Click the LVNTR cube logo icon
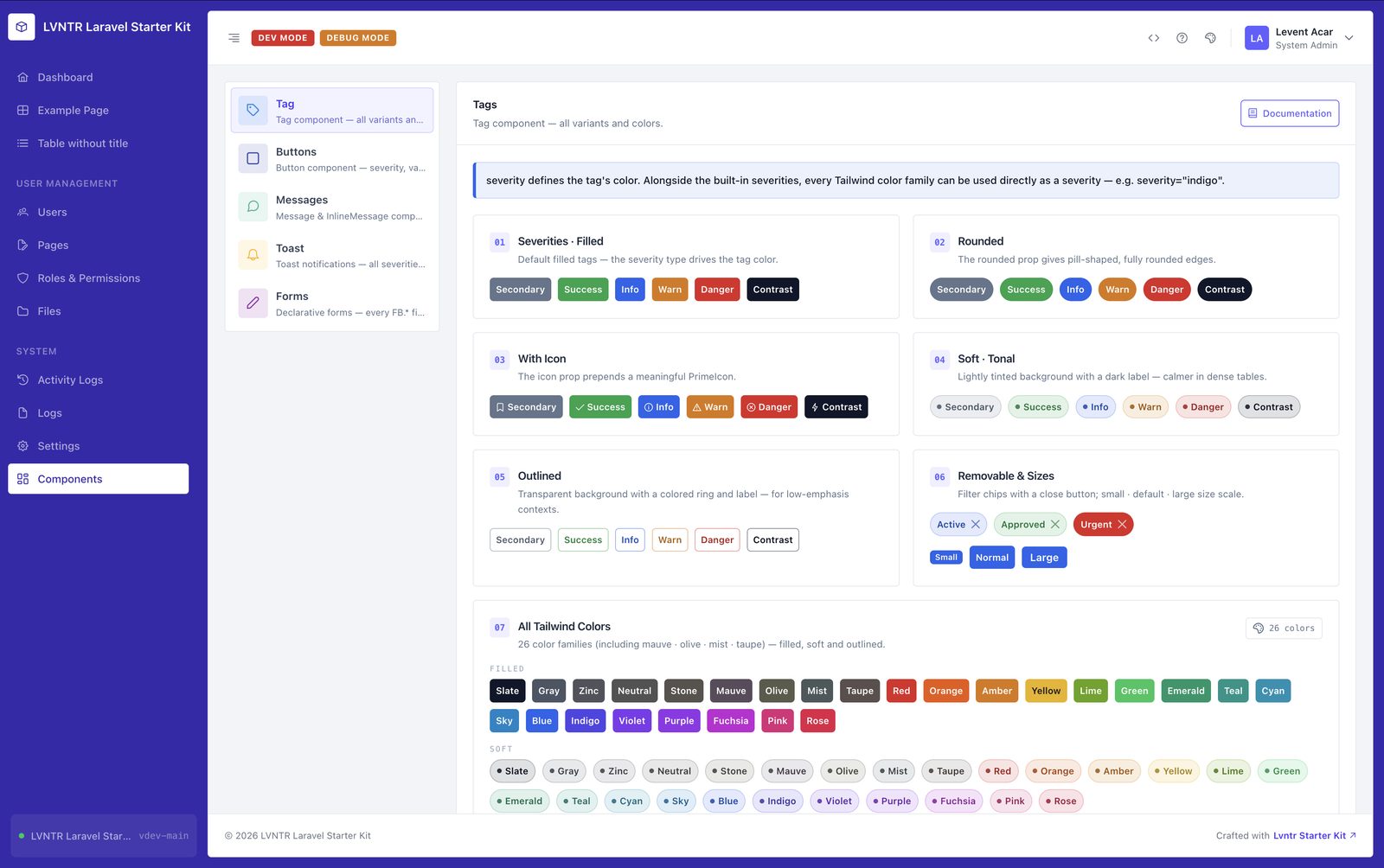 click(22, 27)
